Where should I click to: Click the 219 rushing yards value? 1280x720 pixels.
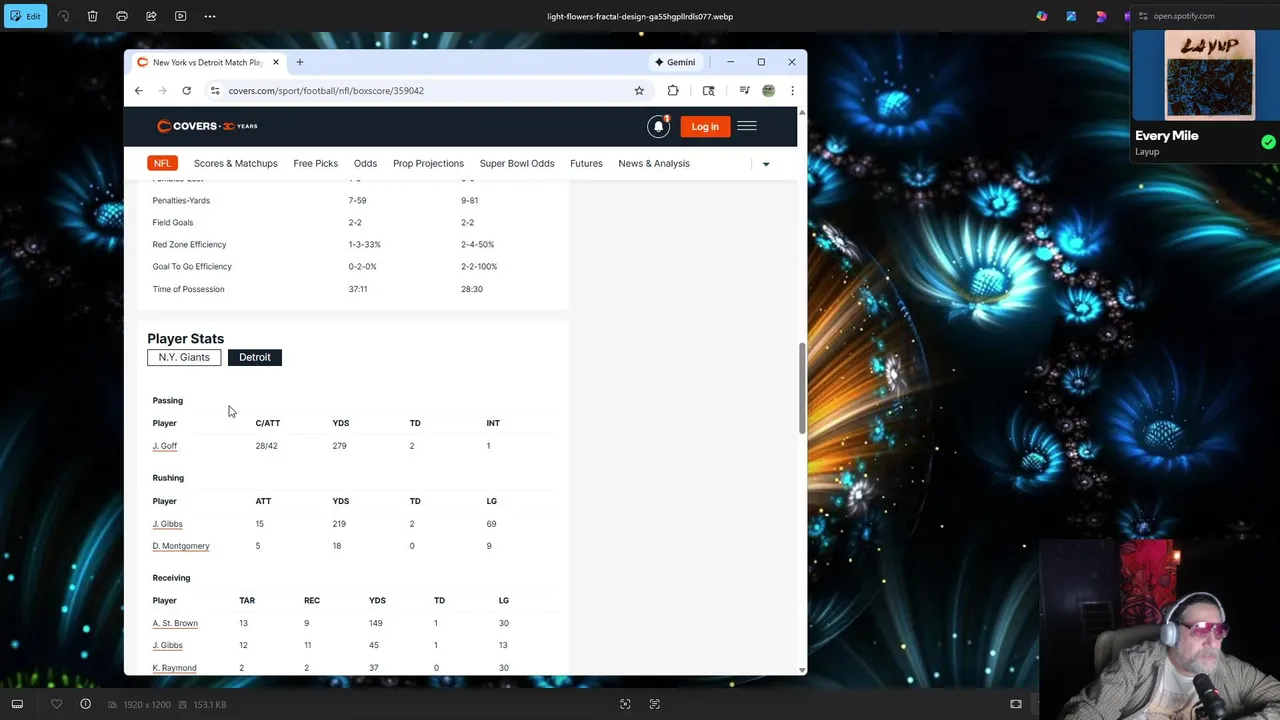(x=339, y=524)
